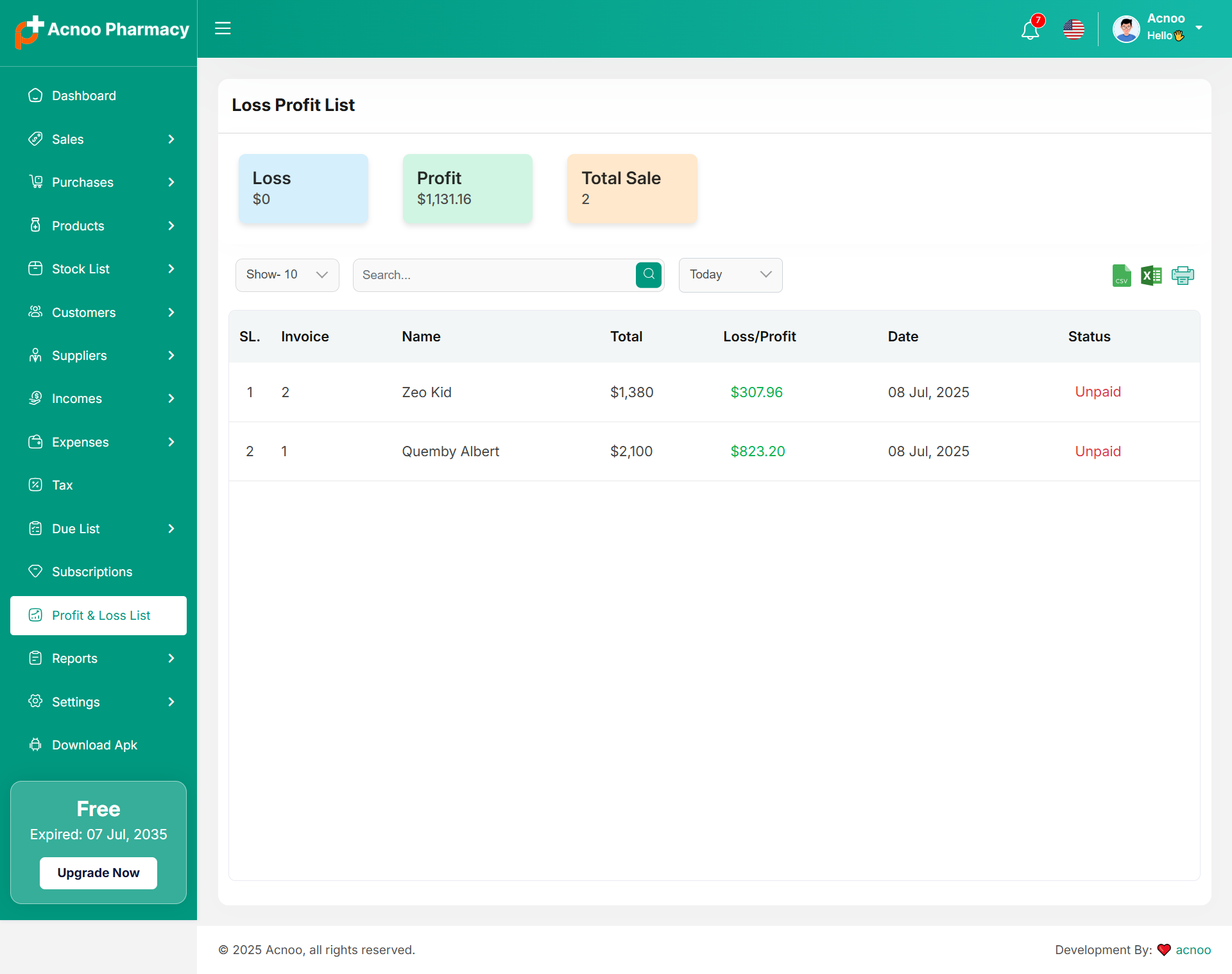Open the Today date filter dropdown
Image resolution: width=1232 pixels, height=974 pixels.
point(730,275)
